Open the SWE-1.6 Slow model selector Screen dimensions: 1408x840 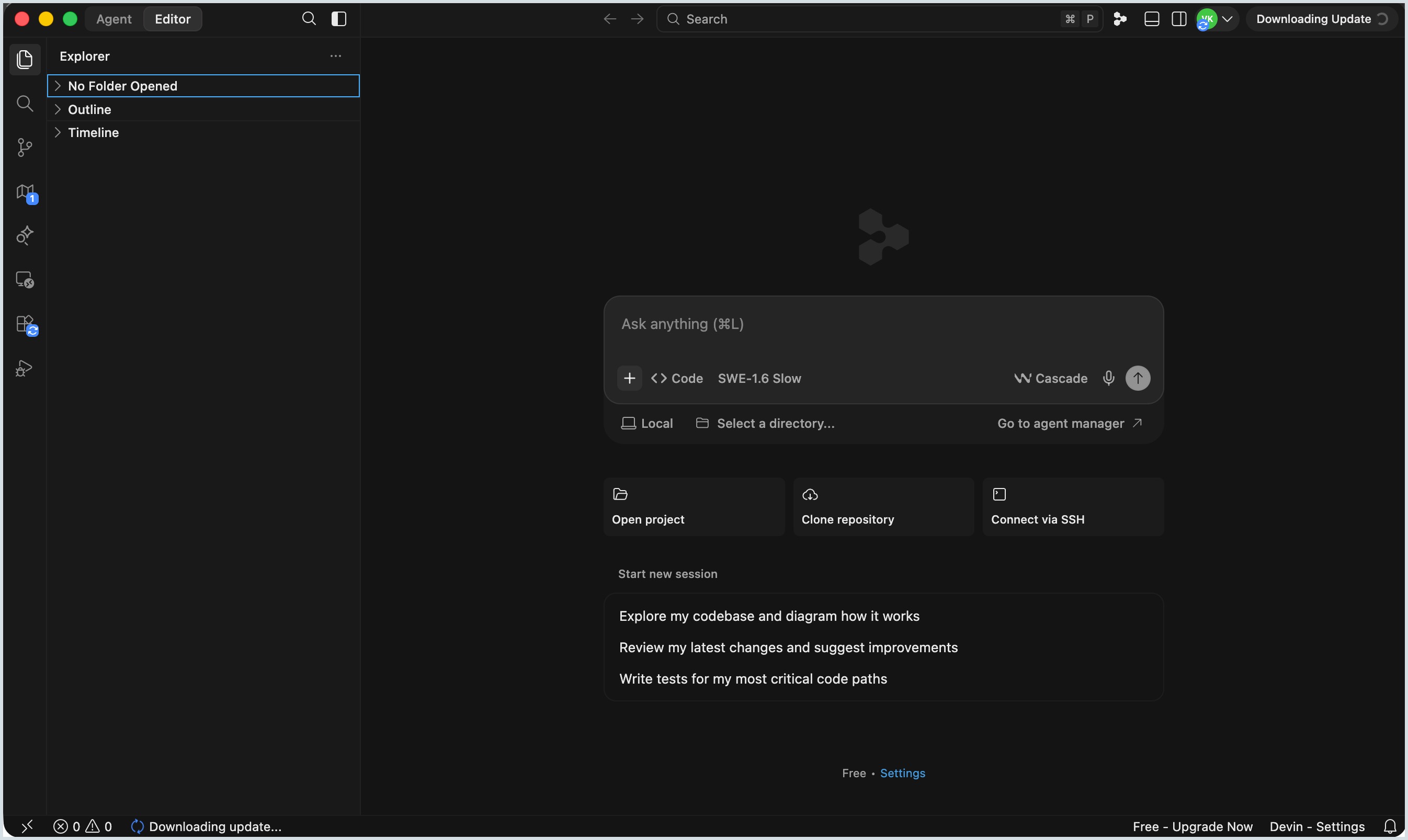759,378
